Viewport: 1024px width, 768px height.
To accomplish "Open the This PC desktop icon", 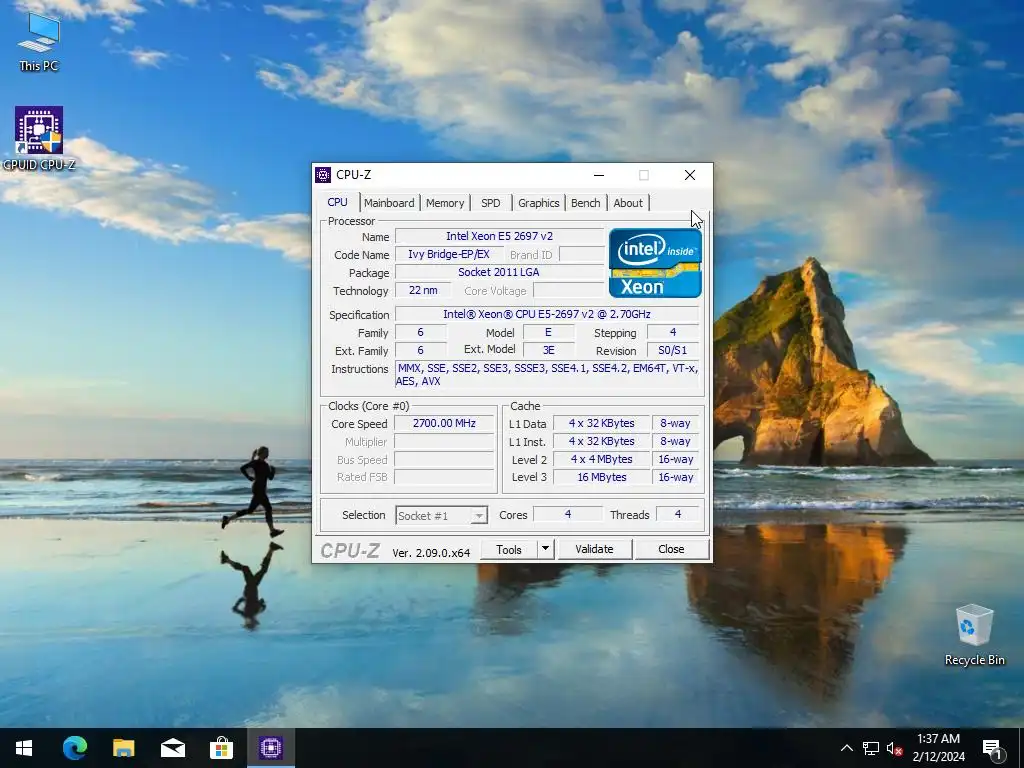I will pos(39,40).
